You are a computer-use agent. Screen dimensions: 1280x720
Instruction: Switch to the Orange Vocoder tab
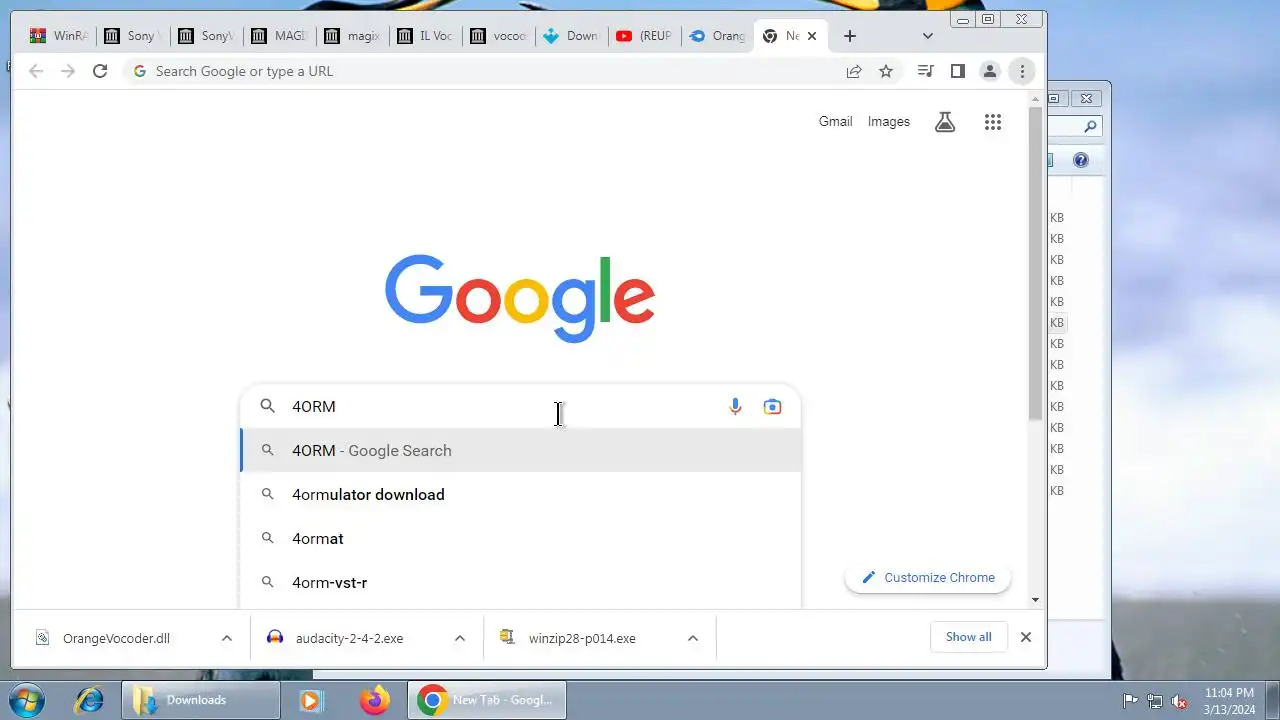tap(717, 36)
